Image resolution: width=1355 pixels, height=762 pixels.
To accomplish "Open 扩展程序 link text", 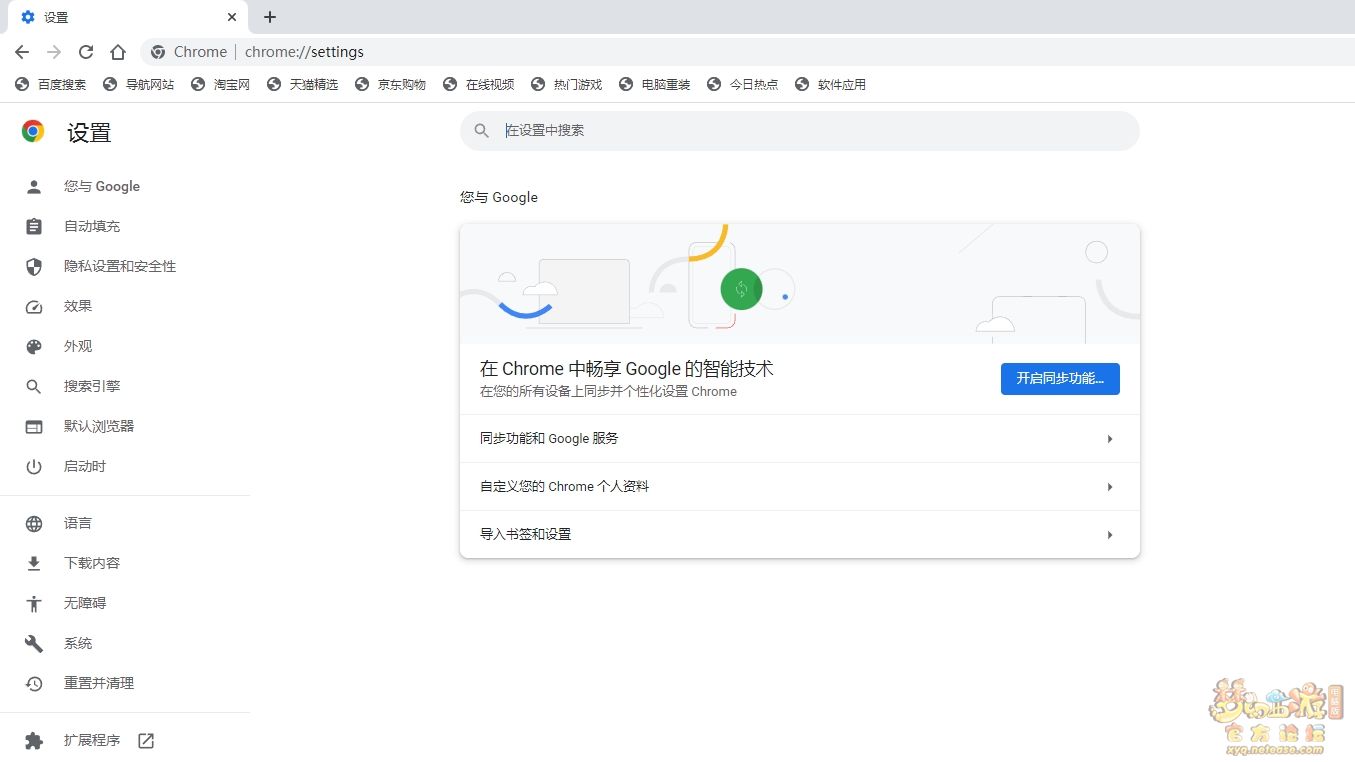I will [x=92, y=740].
